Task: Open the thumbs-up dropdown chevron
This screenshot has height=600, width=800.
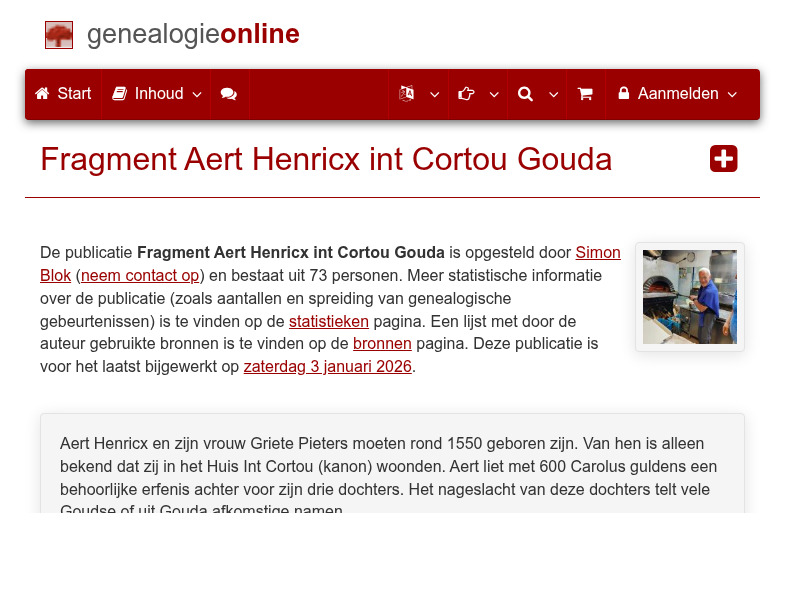Action: coord(493,94)
